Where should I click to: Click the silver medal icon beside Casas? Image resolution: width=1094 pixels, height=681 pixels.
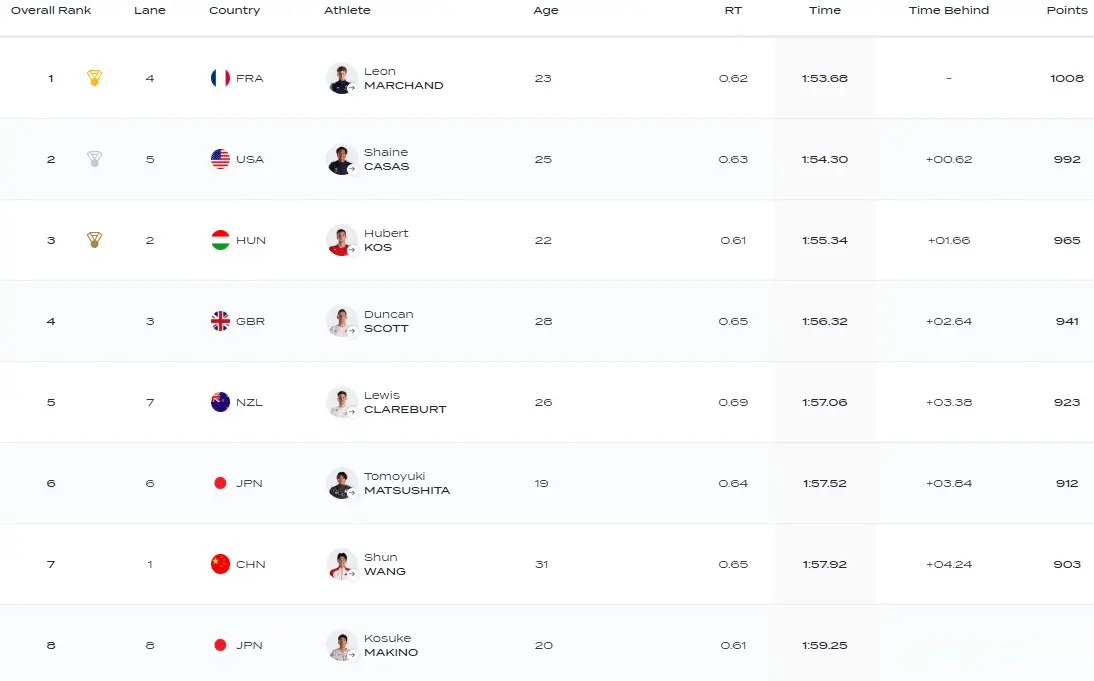point(94,159)
